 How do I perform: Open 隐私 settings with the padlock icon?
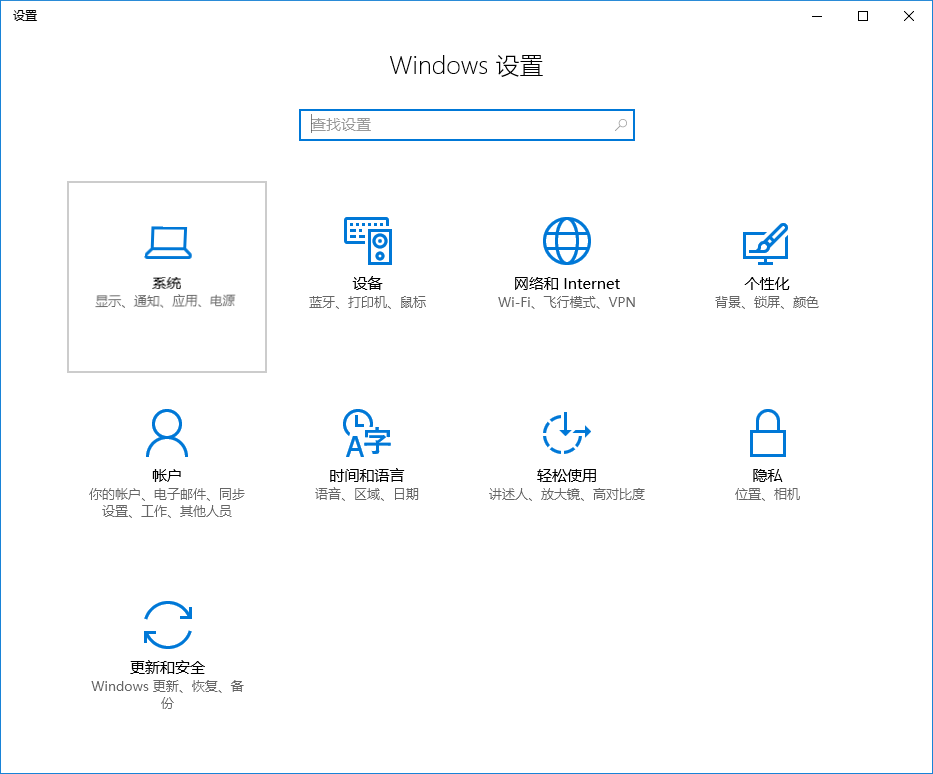pyautogui.click(x=767, y=431)
